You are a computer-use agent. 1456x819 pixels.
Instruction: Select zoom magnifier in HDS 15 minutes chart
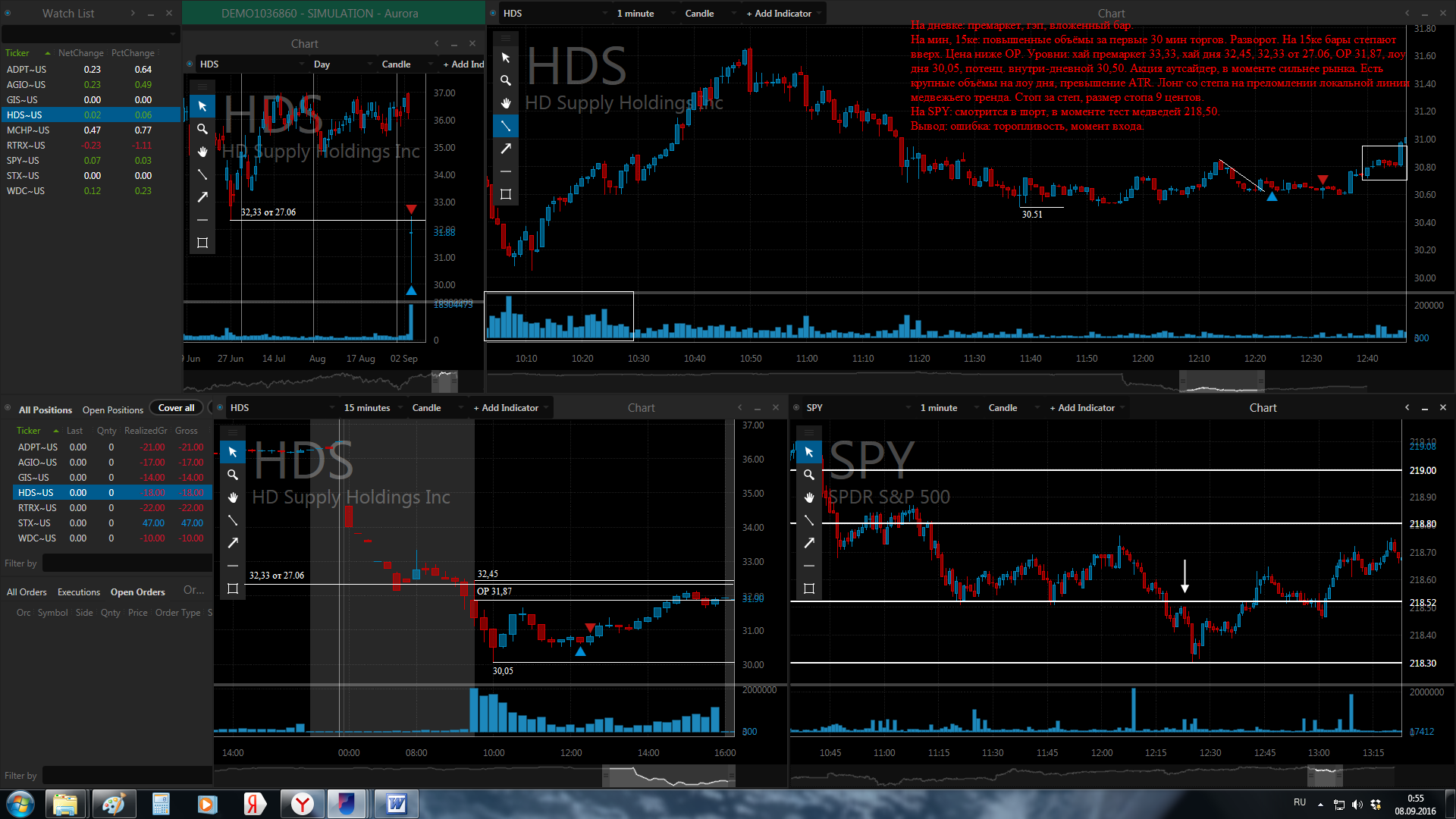coord(233,475)
